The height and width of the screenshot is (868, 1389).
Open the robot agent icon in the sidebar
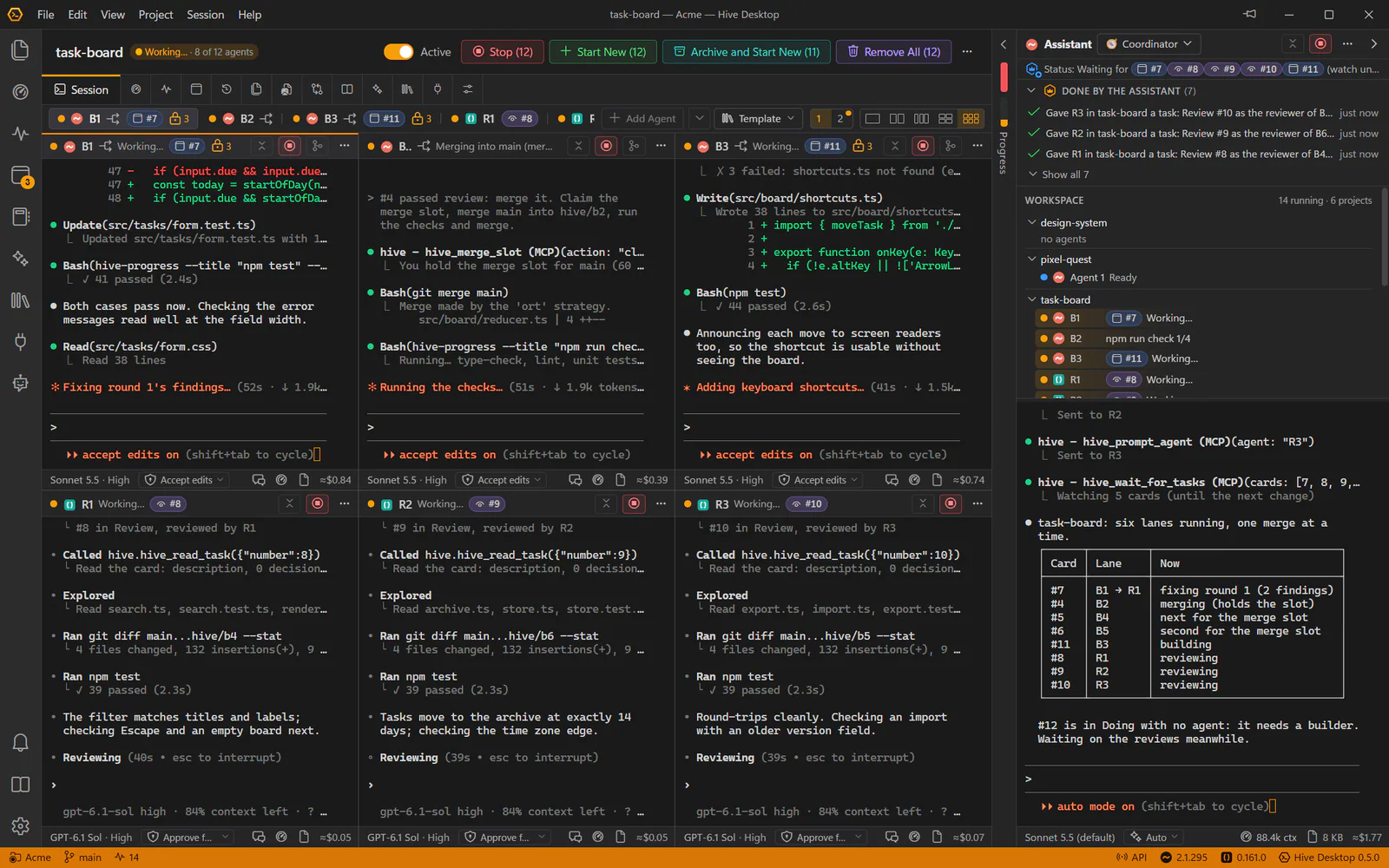[20, 383]
